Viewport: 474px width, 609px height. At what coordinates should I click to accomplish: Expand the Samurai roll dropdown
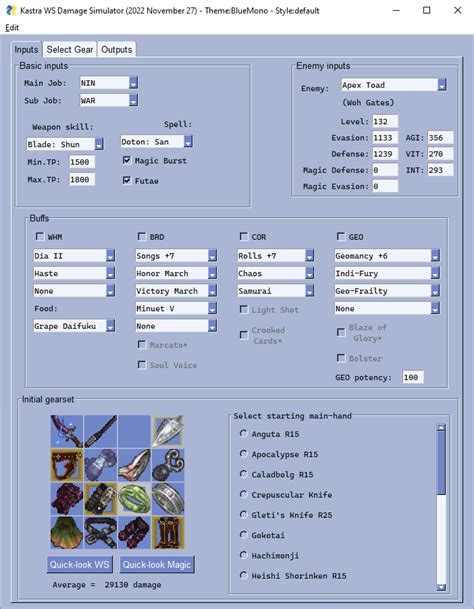pos(275,291)
